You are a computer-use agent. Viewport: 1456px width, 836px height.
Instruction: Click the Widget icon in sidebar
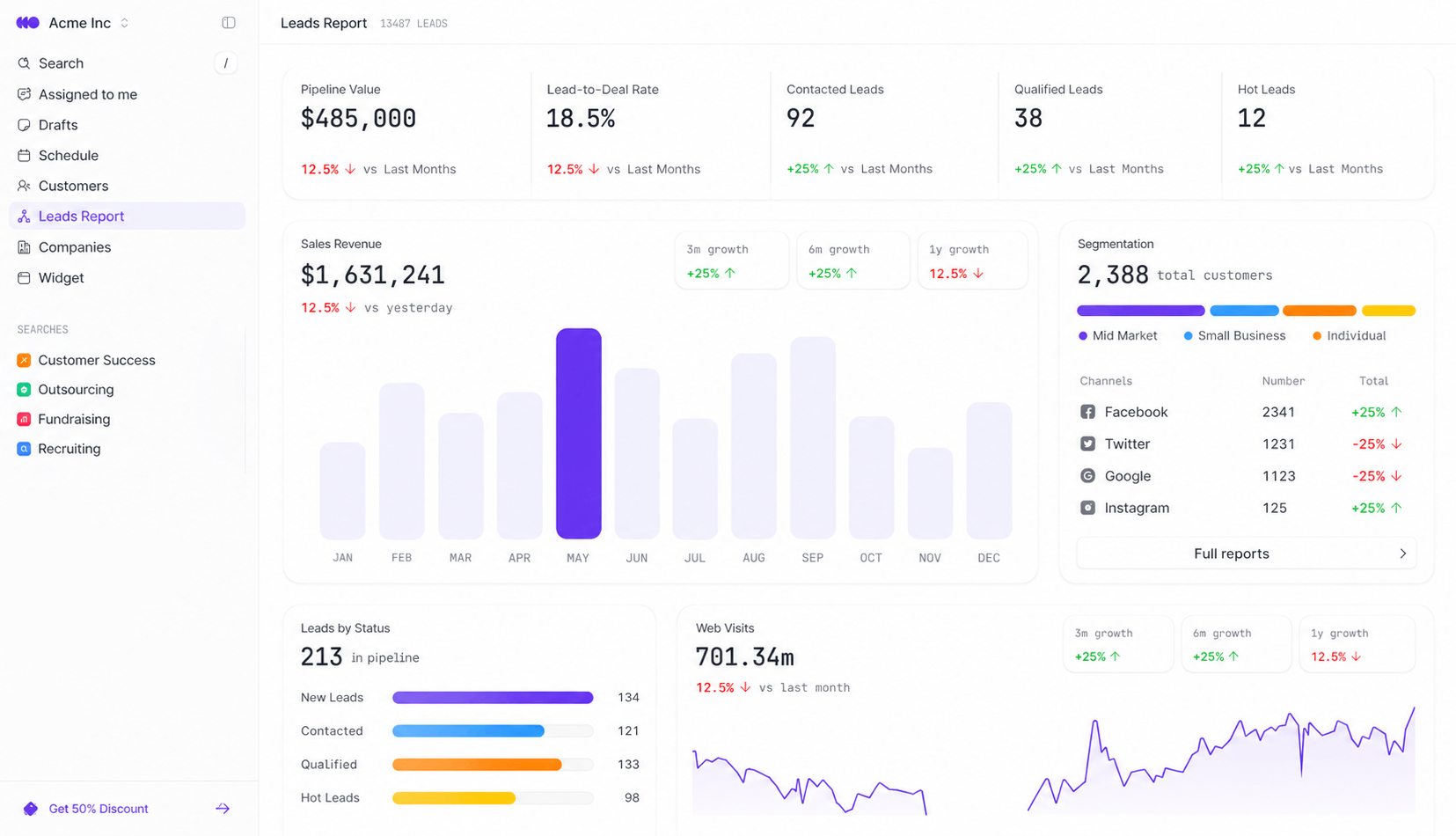pyautogui.click(x=24, y=278)
